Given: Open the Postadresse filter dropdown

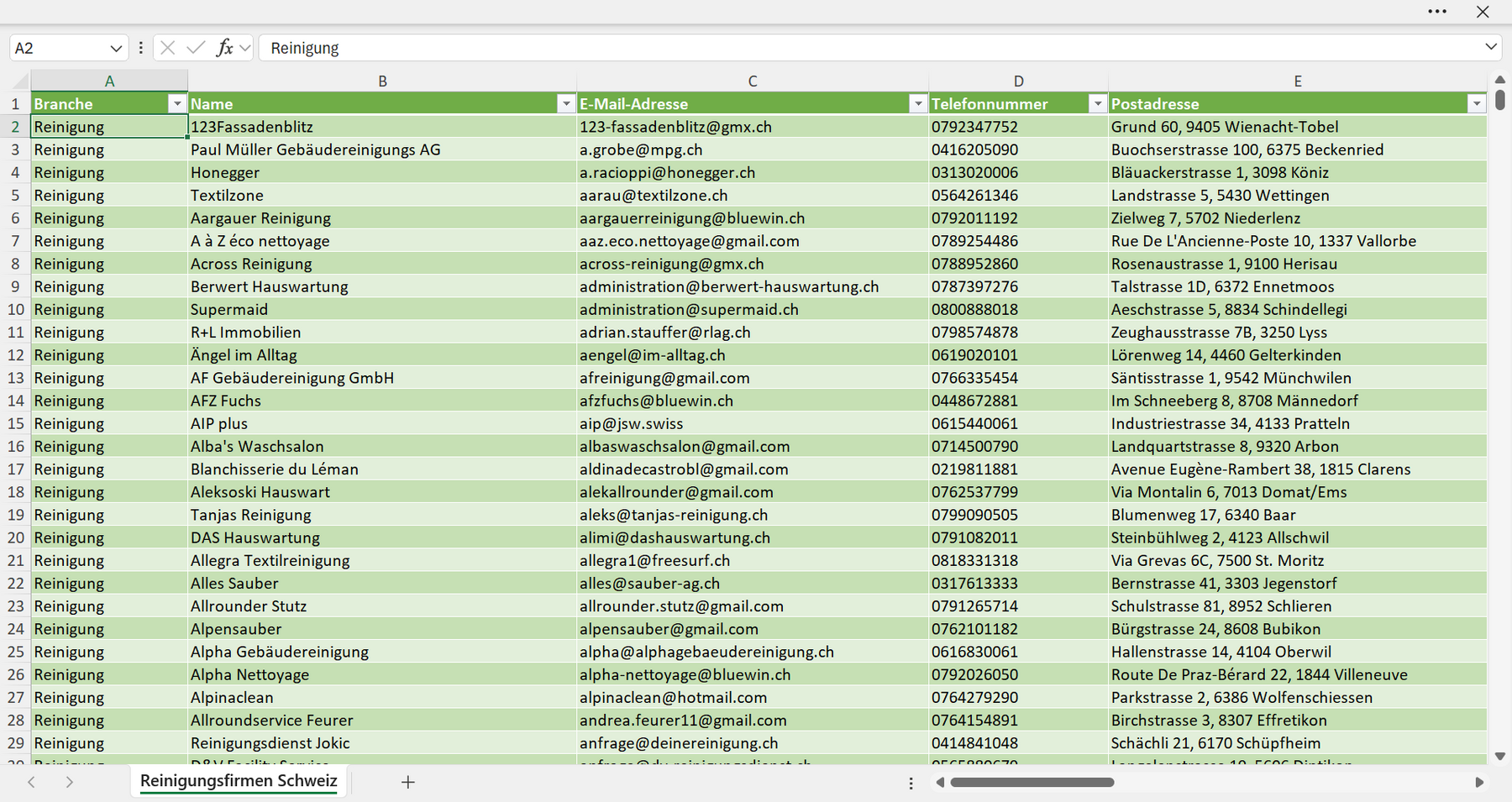Looking at the screenshot, I should pyautogui.click(x=1477, y=103).
